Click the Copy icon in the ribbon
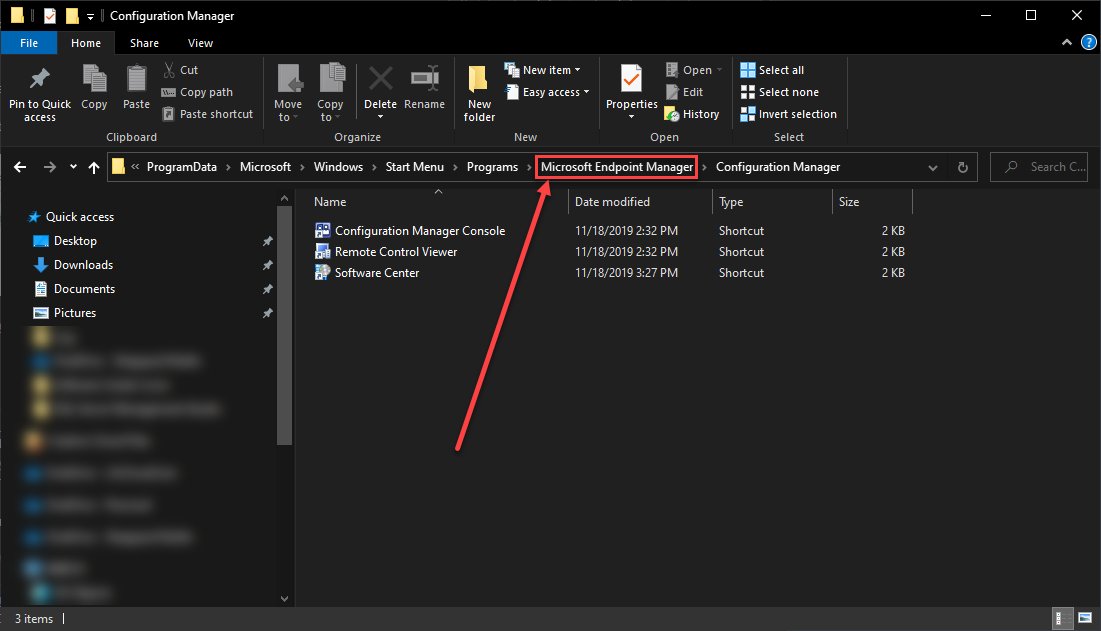 point(94,88)
